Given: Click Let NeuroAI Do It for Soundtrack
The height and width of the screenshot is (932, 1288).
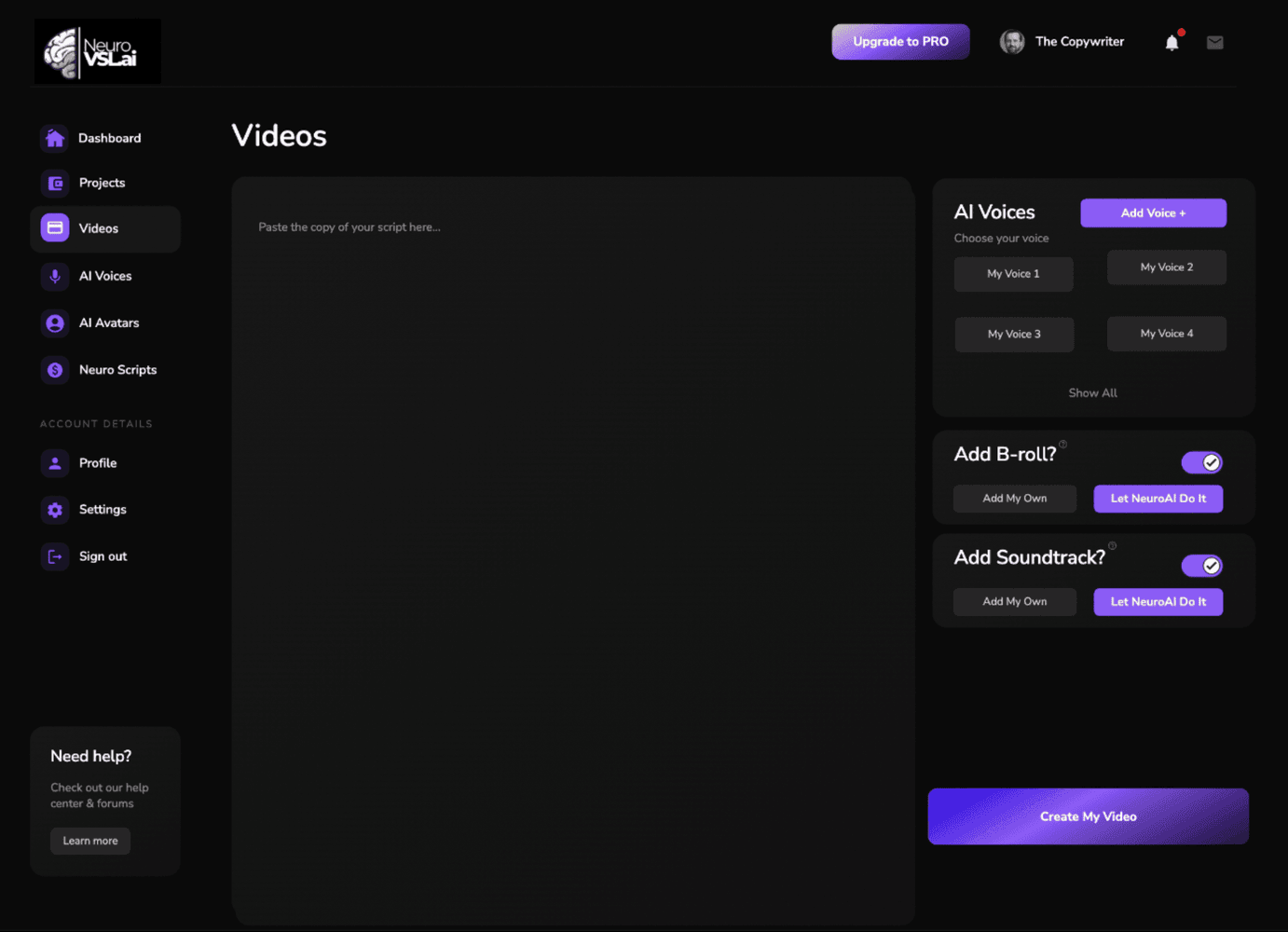Looking at the screenshot, I should [1158, 602].
